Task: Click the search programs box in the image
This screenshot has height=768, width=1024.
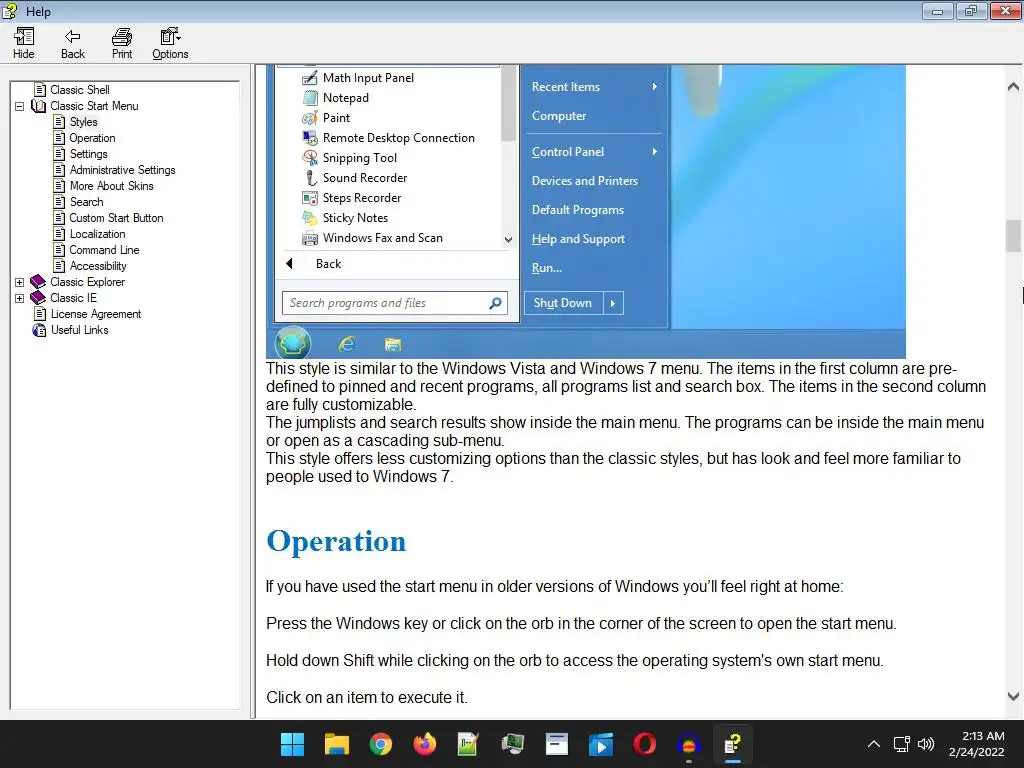Action: coord(395,303)
